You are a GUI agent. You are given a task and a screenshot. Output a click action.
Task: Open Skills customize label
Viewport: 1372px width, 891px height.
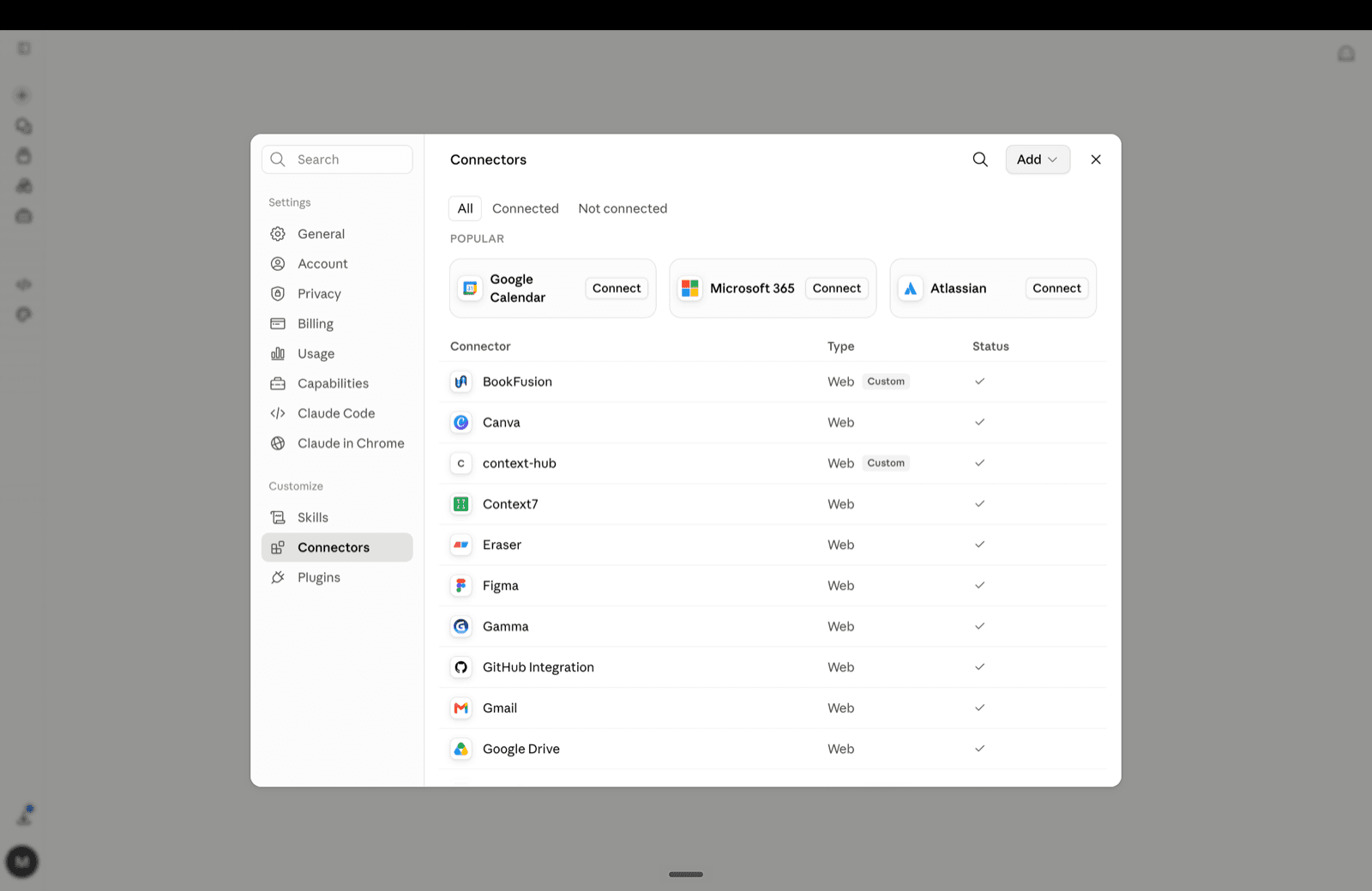[313, 517]
